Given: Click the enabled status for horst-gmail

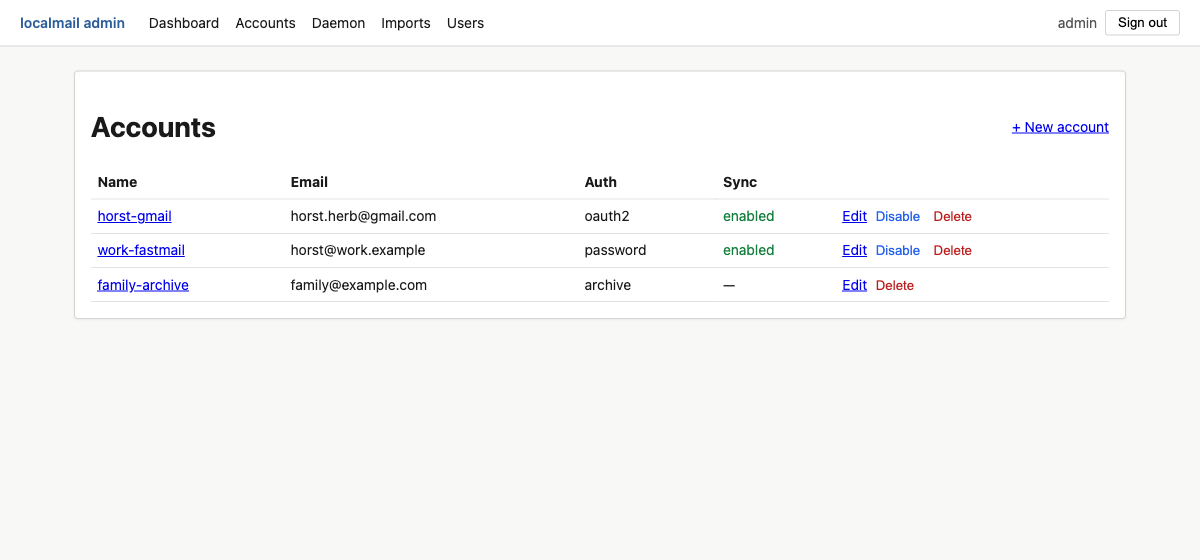Looking at the screenshot, I should click(748, 216).
